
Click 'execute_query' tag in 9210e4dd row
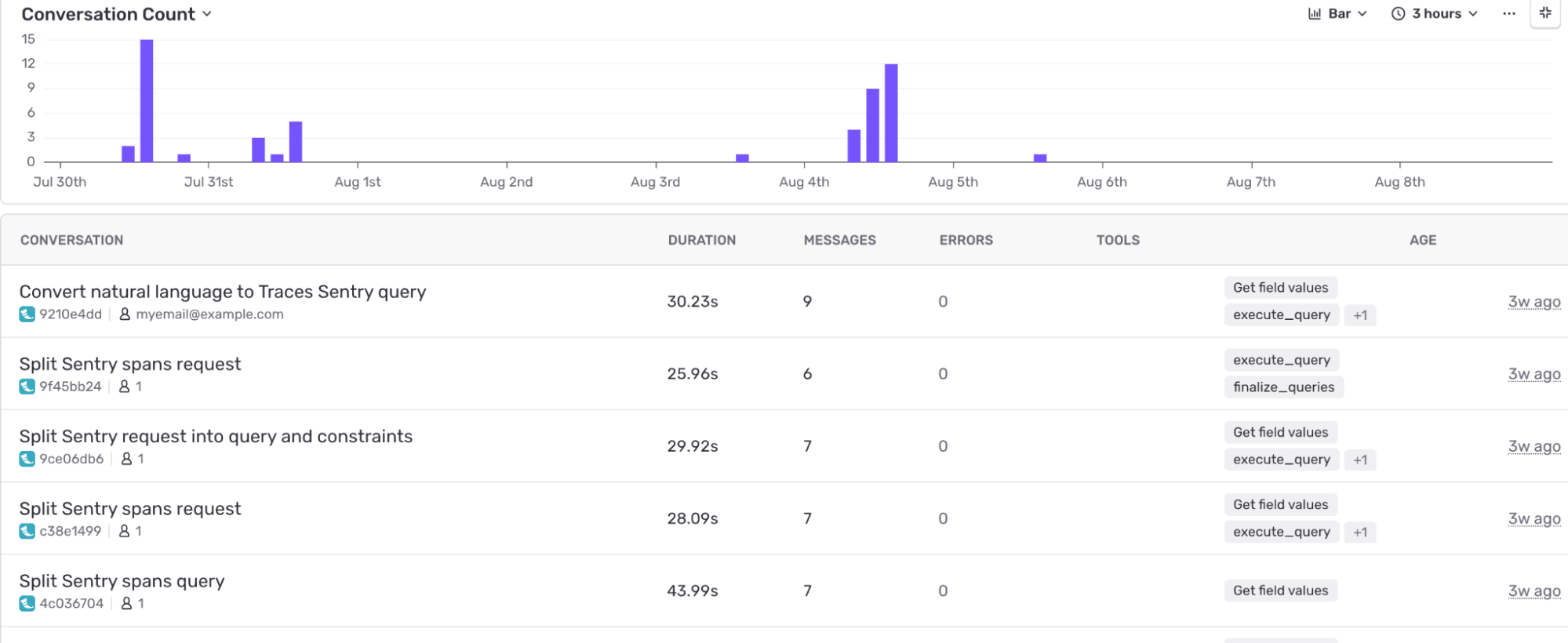1282,315
